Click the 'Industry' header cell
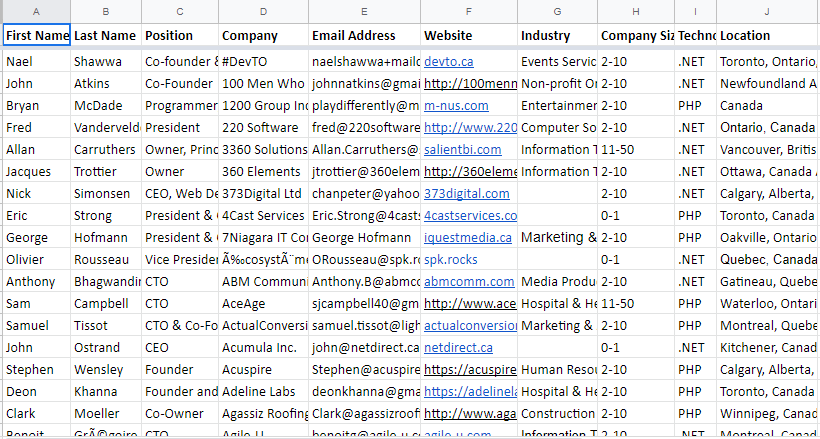The height and width of the screenshot is (439, 820). [557, 35]
